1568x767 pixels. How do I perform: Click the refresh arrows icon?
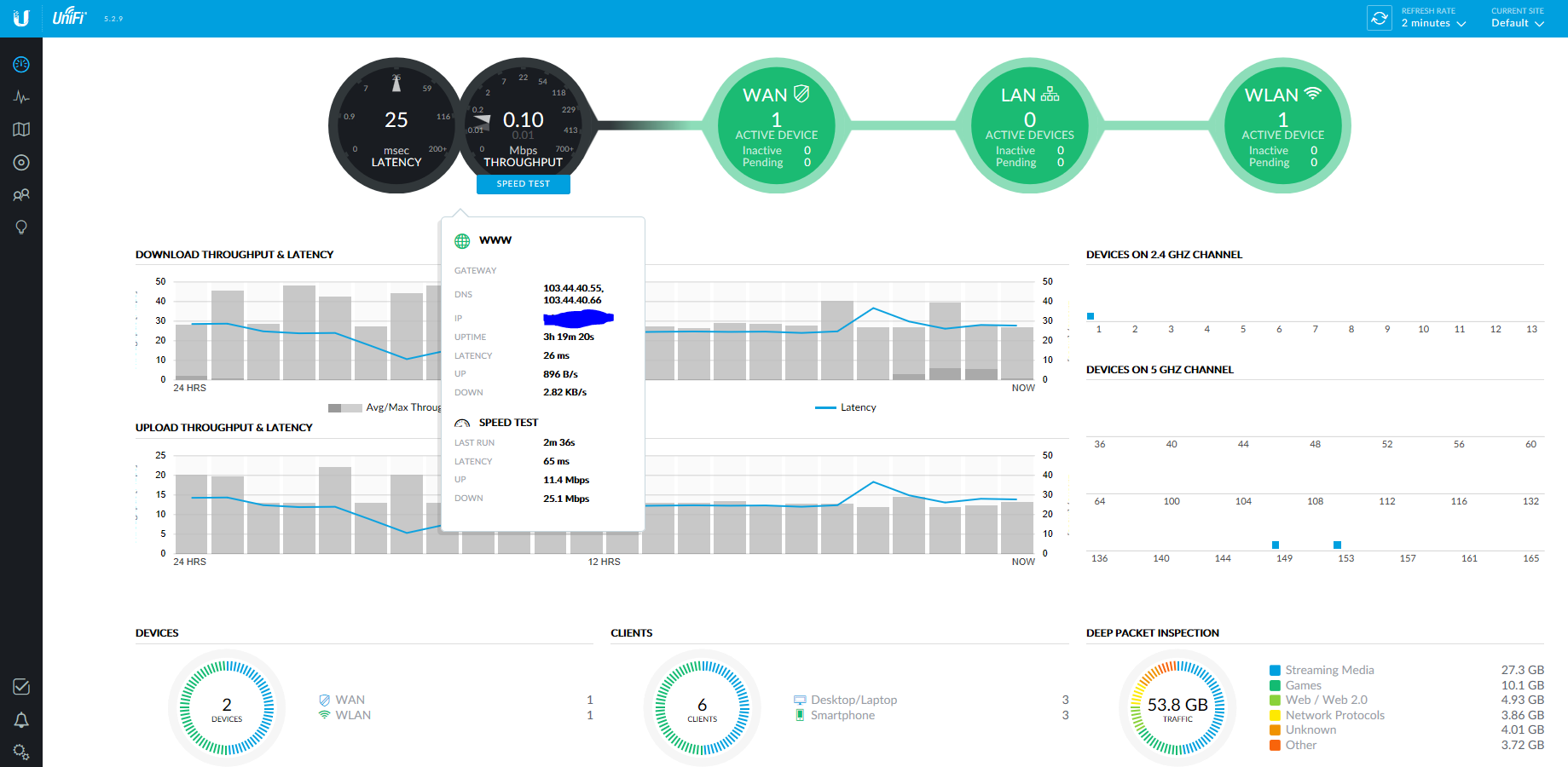(x=1379, y=18)
